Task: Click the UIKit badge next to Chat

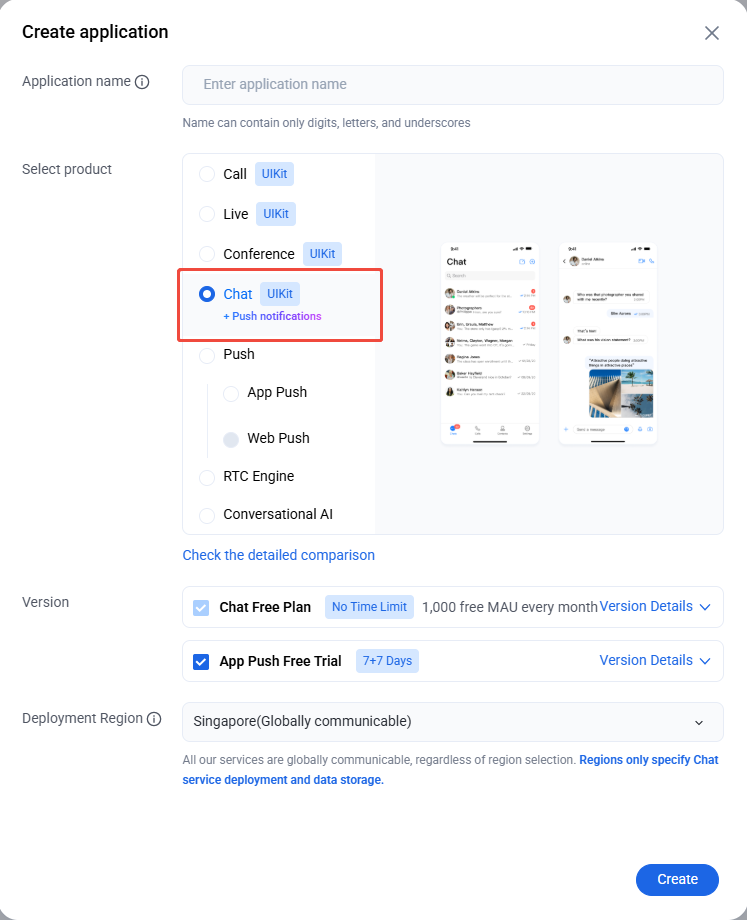Action: tap(280, 294)
